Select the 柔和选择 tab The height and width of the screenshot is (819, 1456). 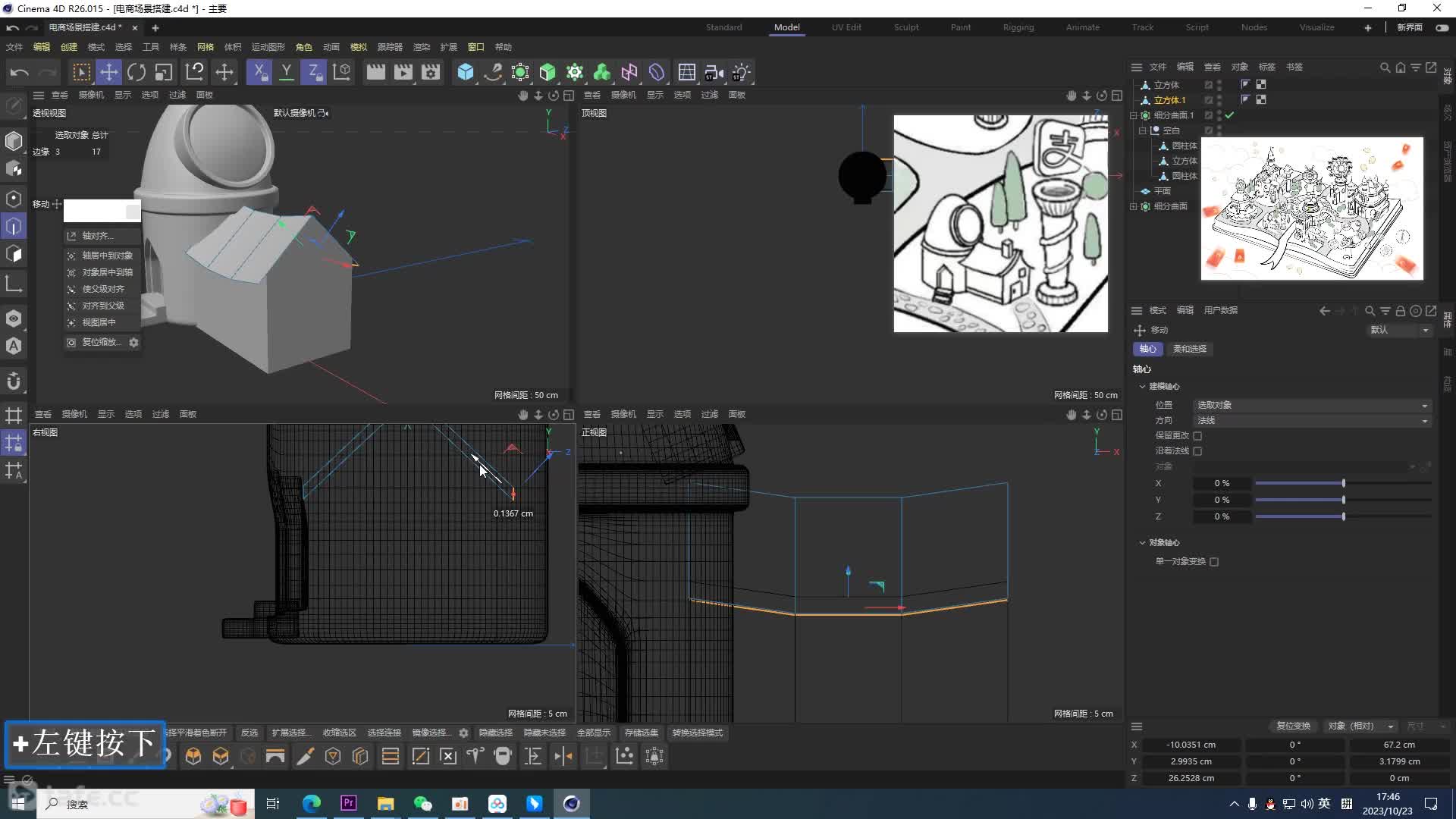(x=1189, y=350)
